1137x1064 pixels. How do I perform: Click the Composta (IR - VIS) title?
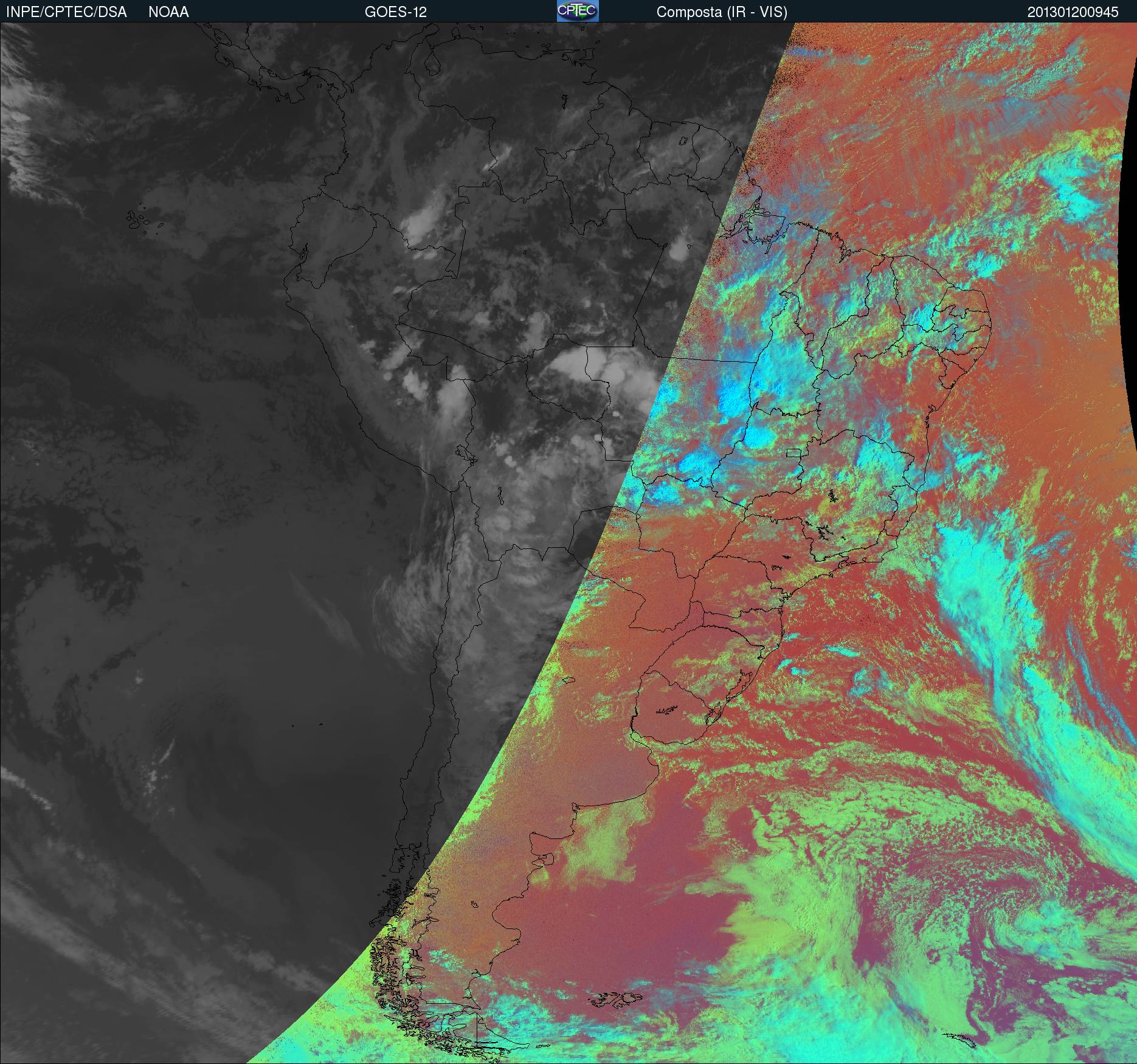[x=722, y=12]
